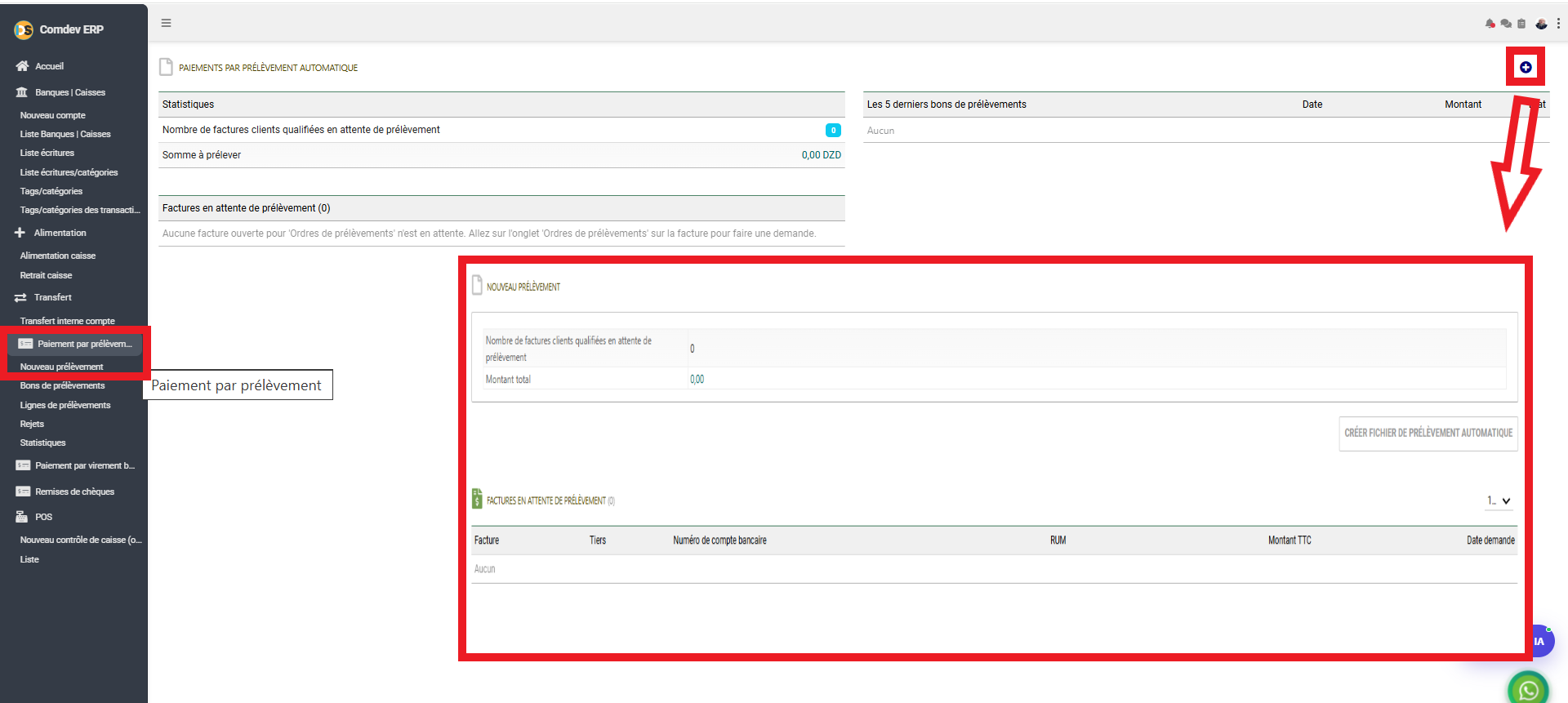Open the user profile avatar
This screenshot has width=1568, height=703.
[x=1541, y=24]
